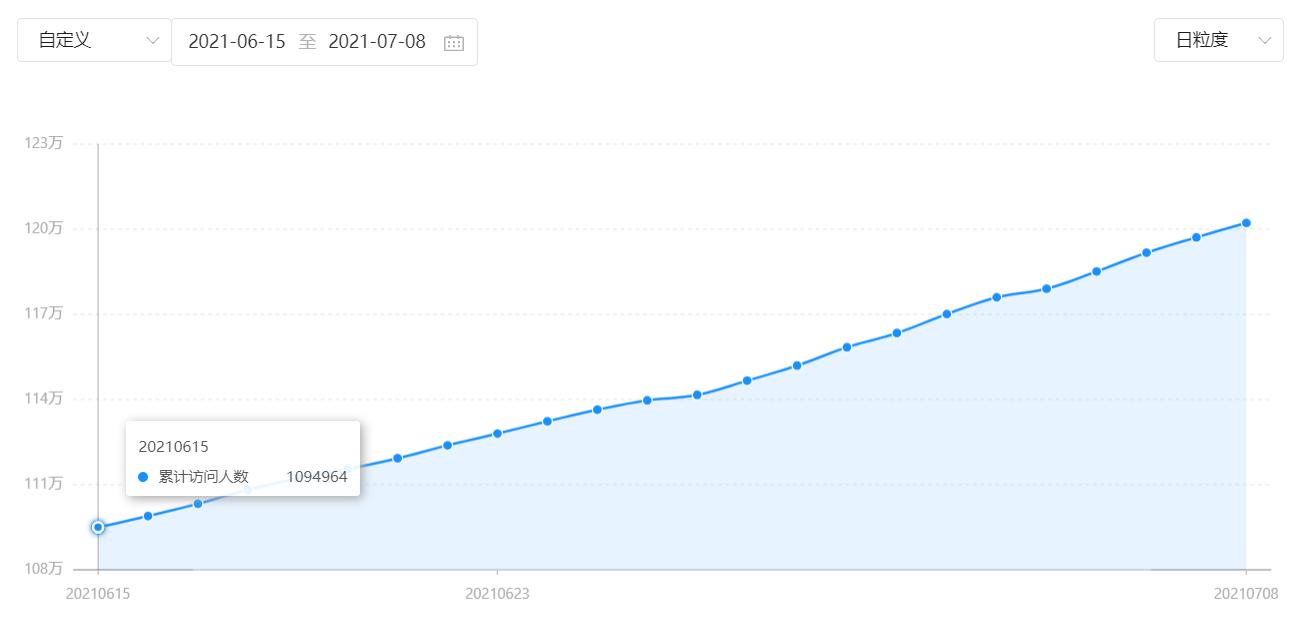Click the 20210708 x-axis label

[1246, 593]
